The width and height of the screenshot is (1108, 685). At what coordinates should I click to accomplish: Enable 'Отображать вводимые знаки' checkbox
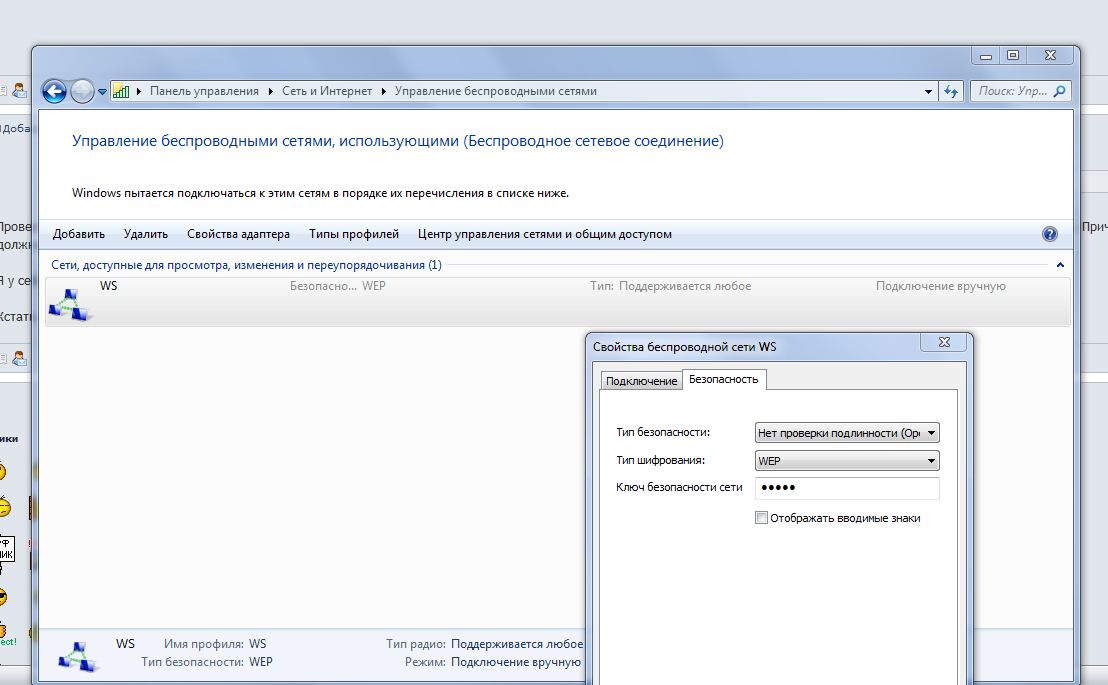(761, 517)
